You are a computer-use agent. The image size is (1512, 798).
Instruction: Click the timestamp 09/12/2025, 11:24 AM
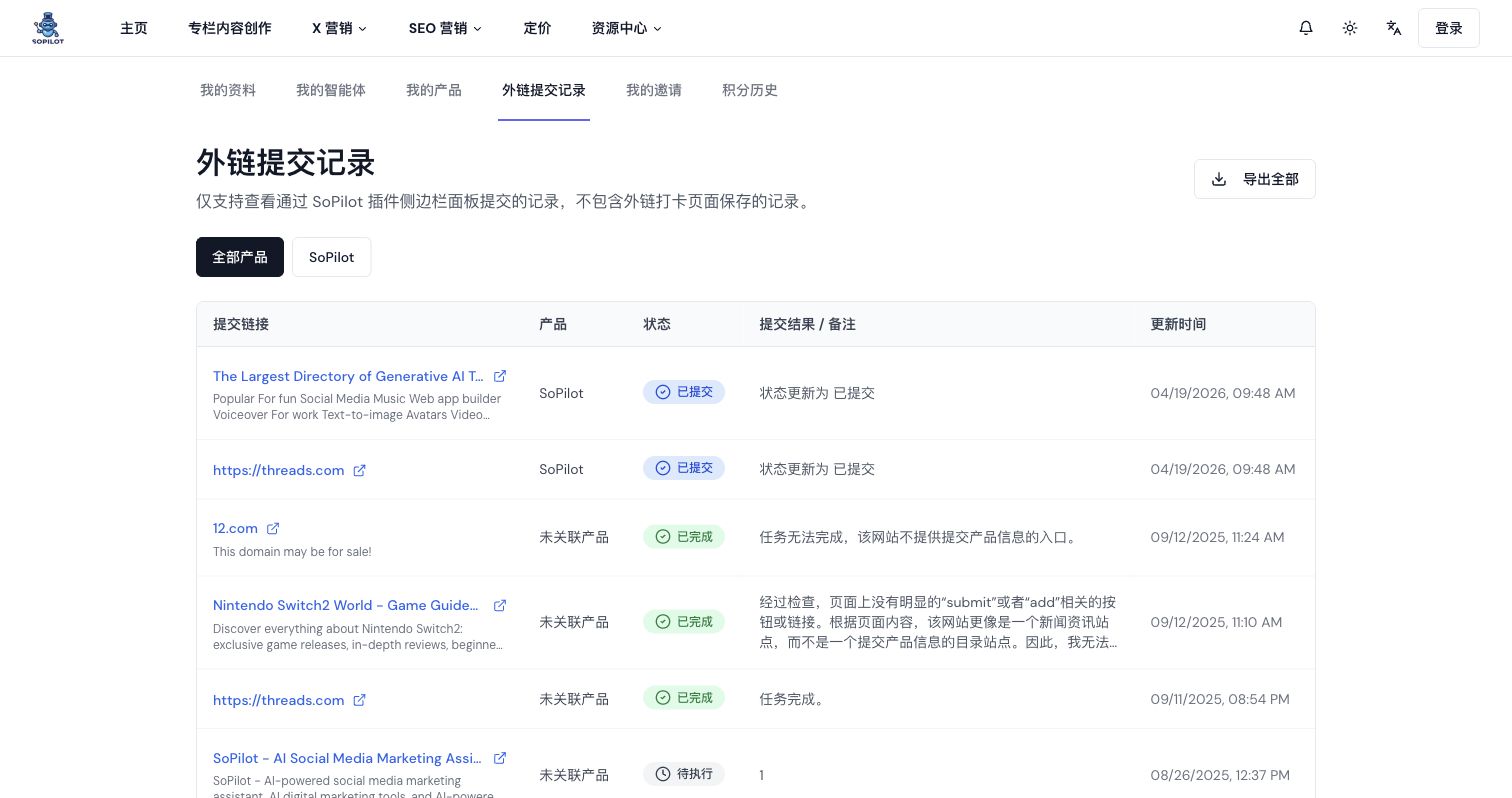(x=1218, y=537)
